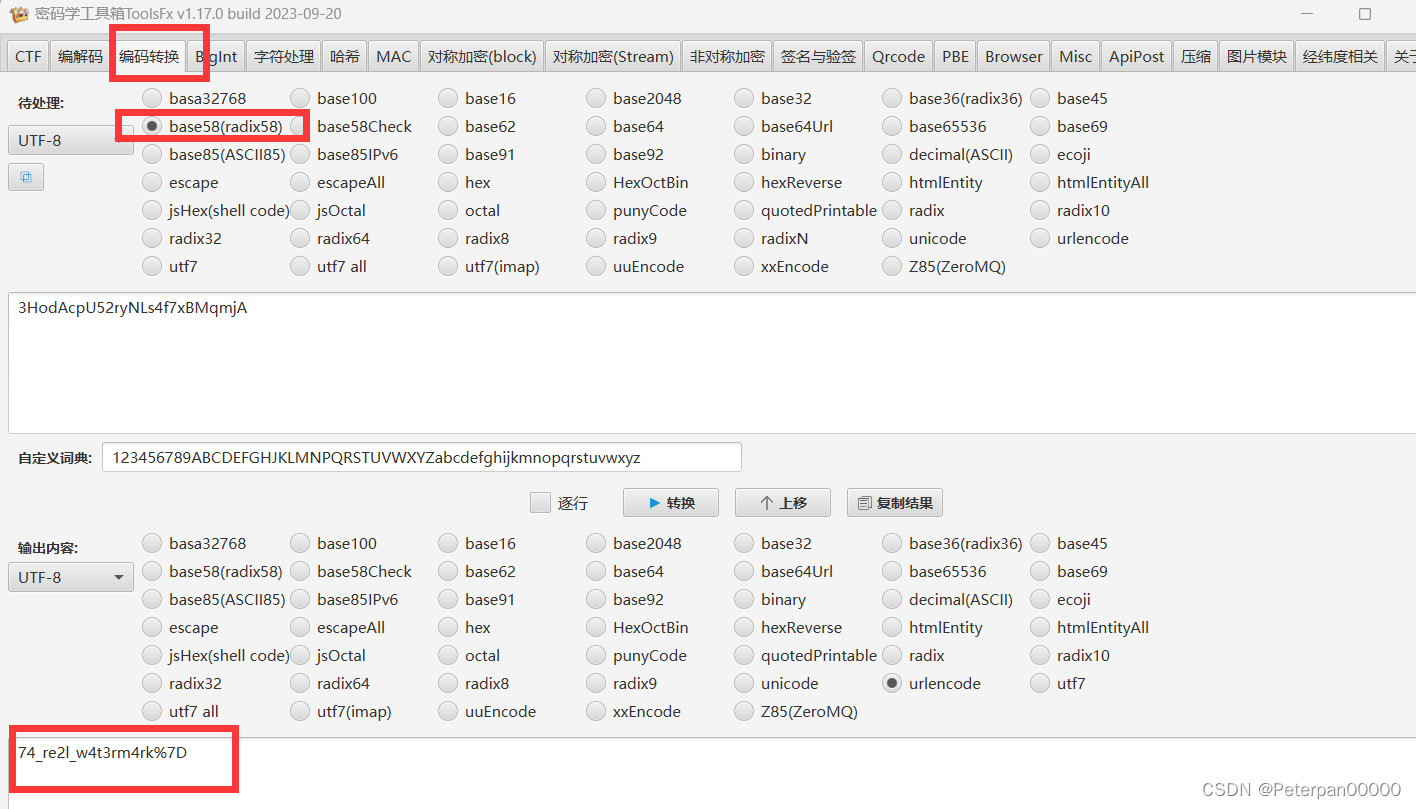Select input binary radio button

coord(744,154)
